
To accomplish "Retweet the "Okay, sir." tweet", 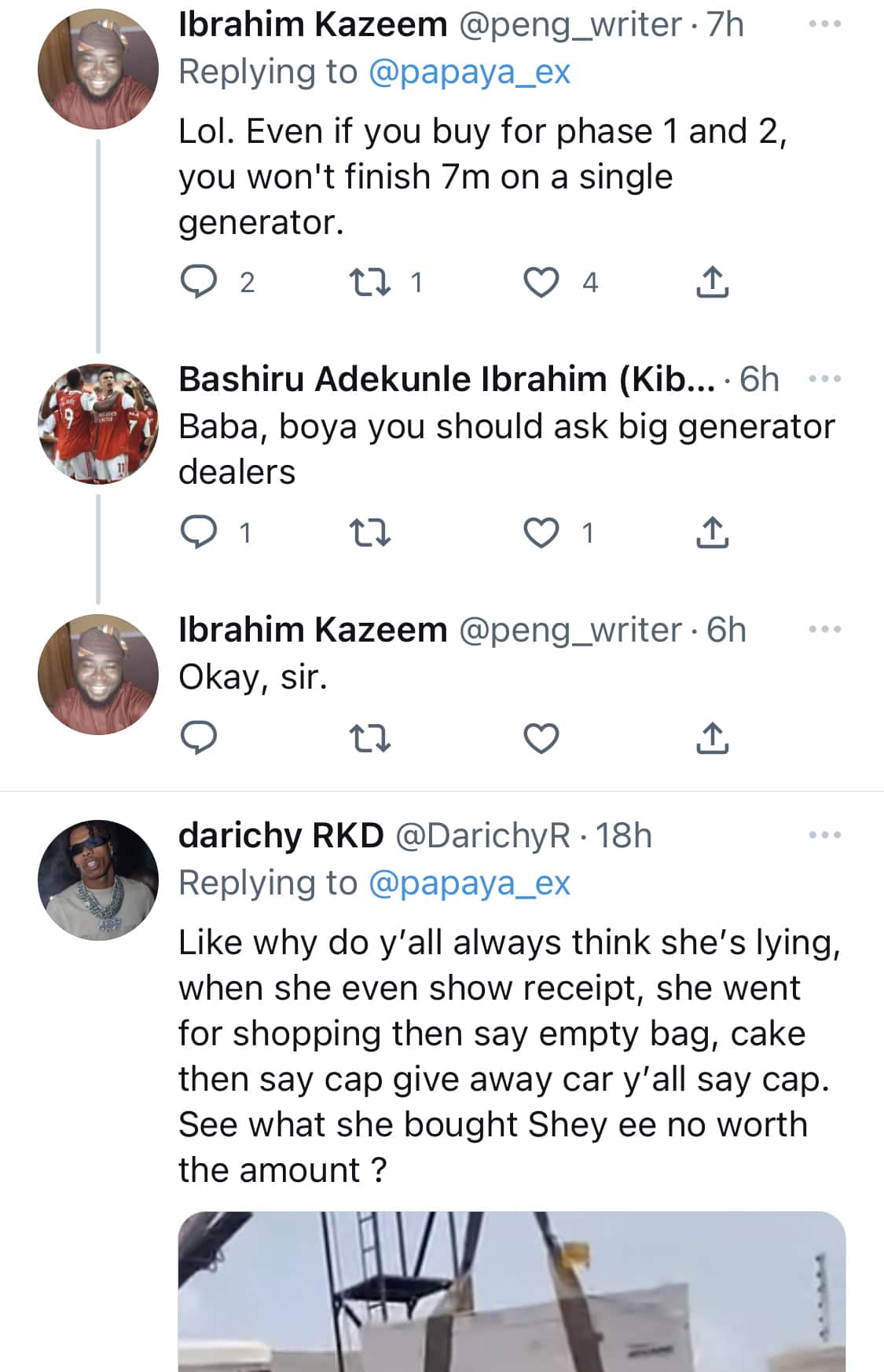I will coord(370,738).
